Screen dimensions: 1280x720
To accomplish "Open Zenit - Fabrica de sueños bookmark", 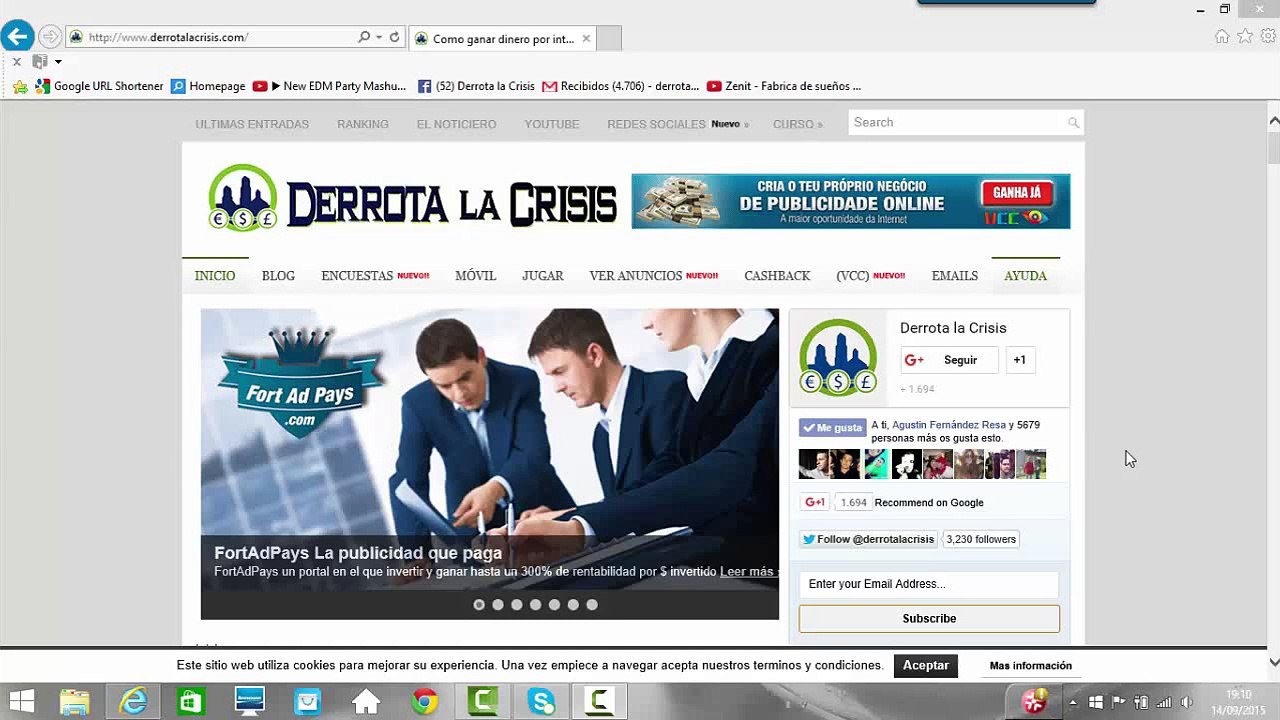I will click(x=784, y=86).
